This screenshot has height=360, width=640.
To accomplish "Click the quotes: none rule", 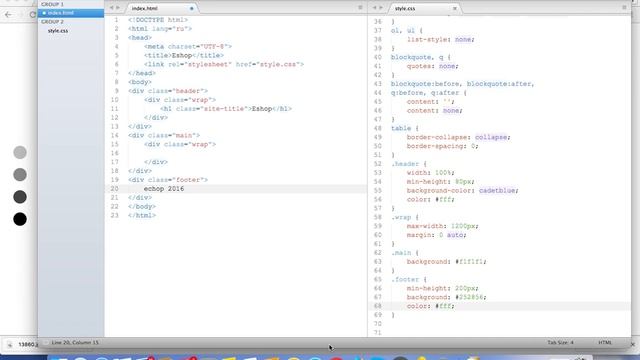I will point(433,66).
